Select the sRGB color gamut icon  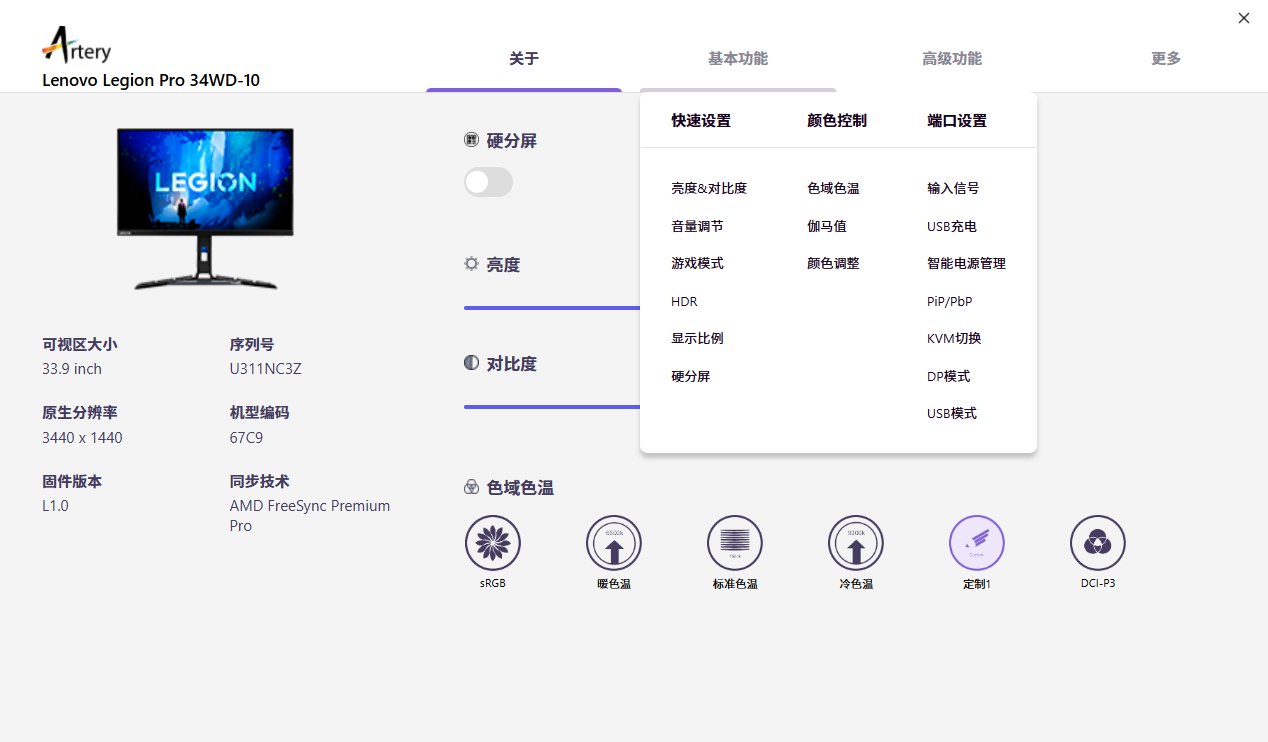492,543
